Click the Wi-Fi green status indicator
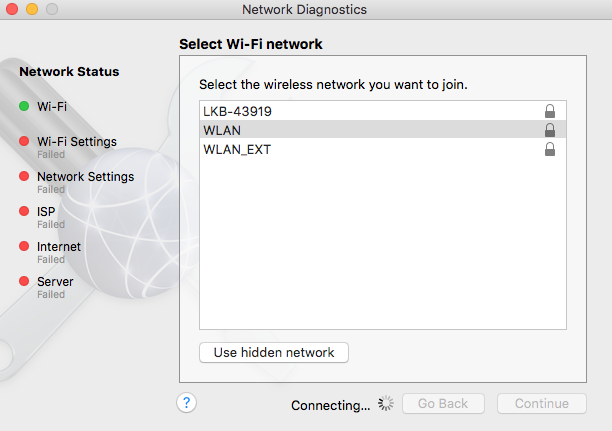The image size is (612, 431). 23,106
